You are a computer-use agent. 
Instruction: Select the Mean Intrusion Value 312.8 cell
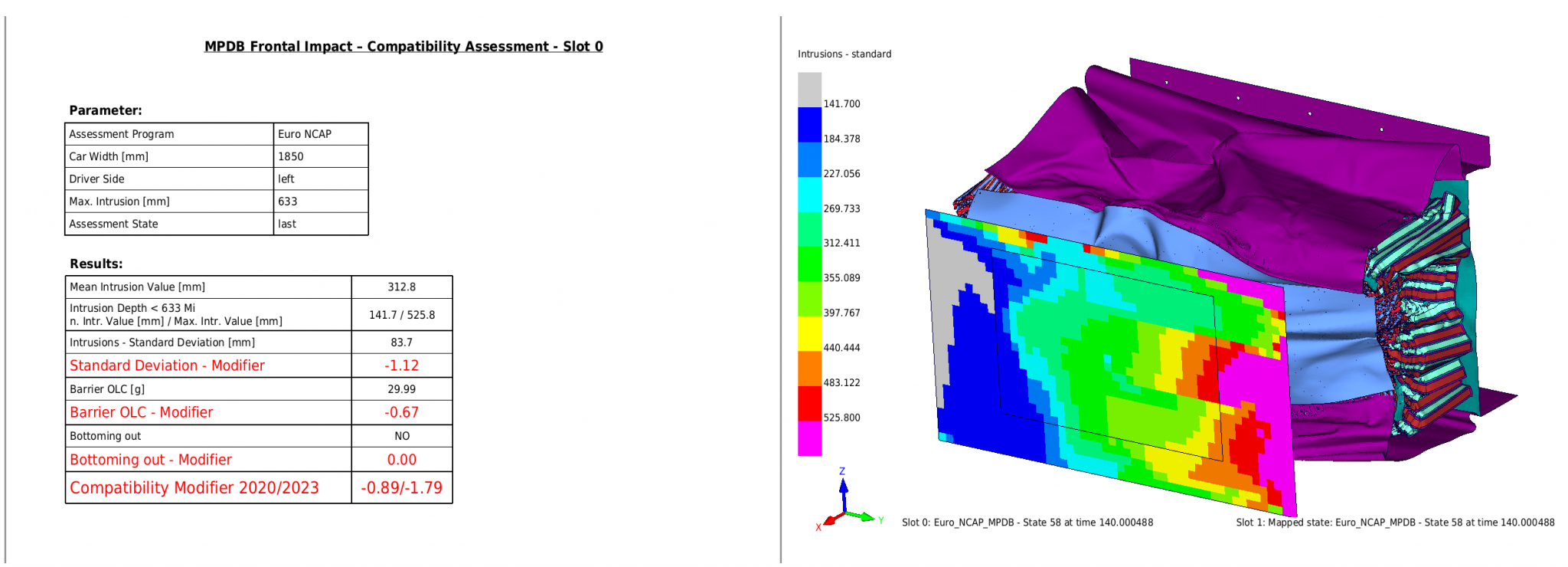(401, 287)
